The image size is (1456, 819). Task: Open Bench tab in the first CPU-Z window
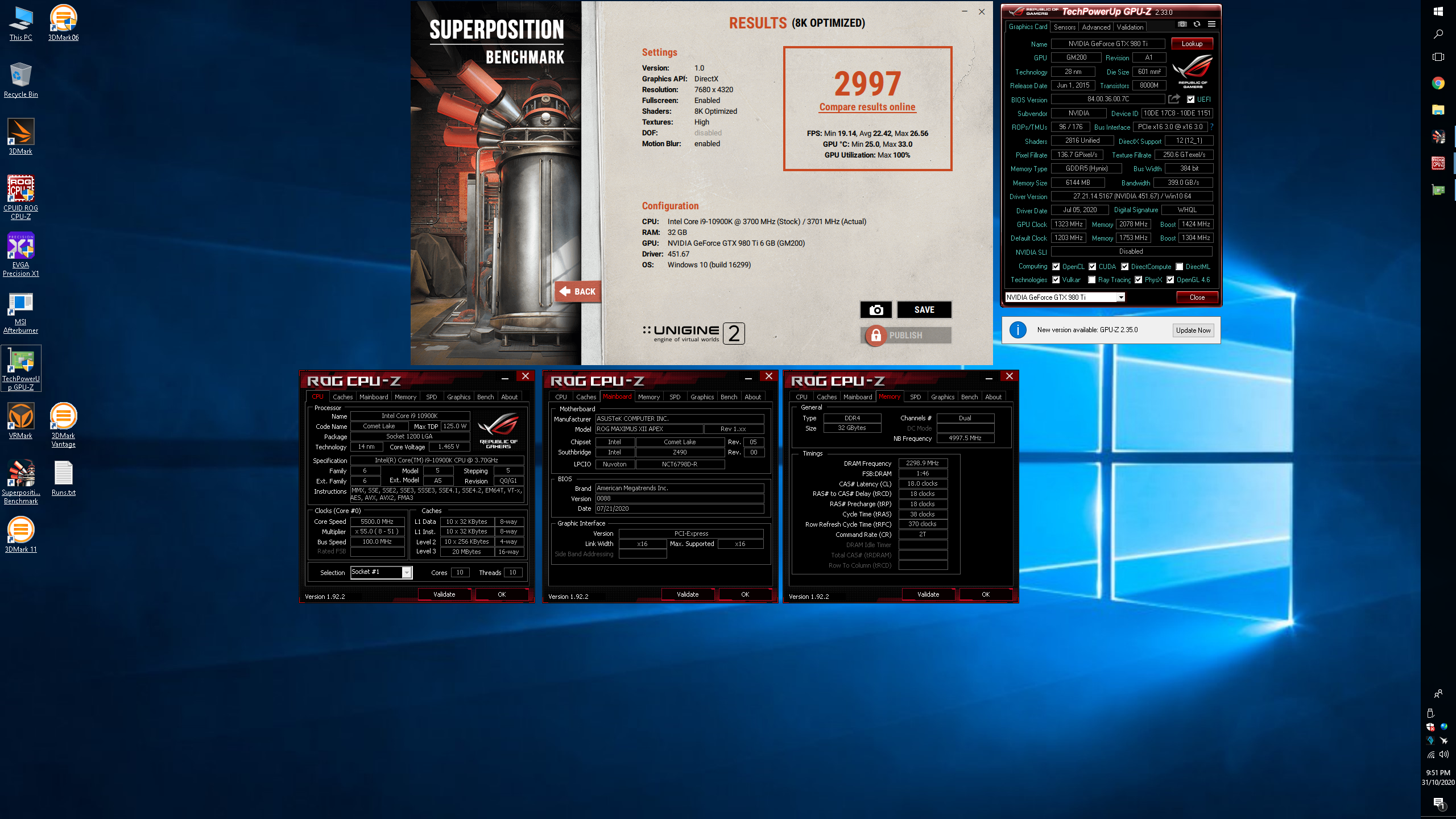tap(485, 397)
